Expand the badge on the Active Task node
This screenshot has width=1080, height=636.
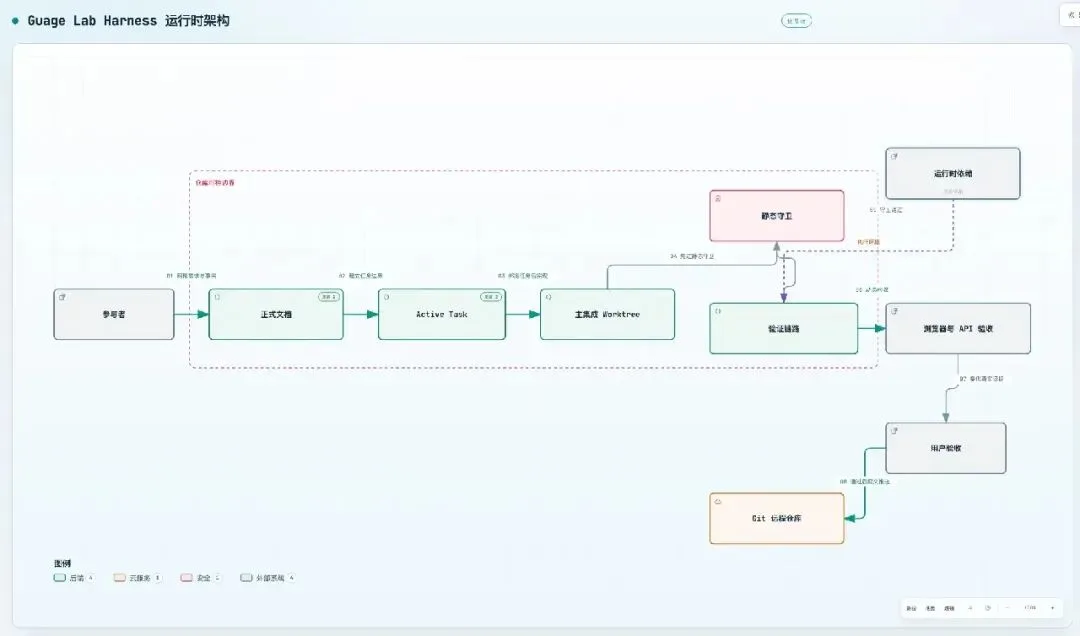tap(491, 297)
